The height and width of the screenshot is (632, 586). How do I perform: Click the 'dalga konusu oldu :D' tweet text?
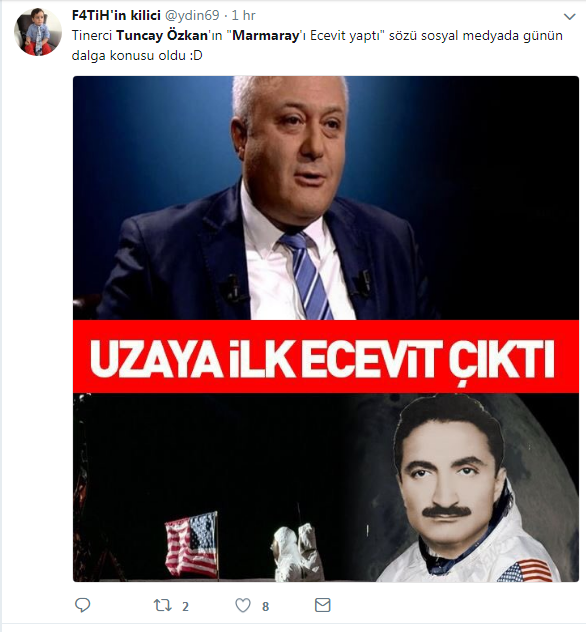[137, 55]
